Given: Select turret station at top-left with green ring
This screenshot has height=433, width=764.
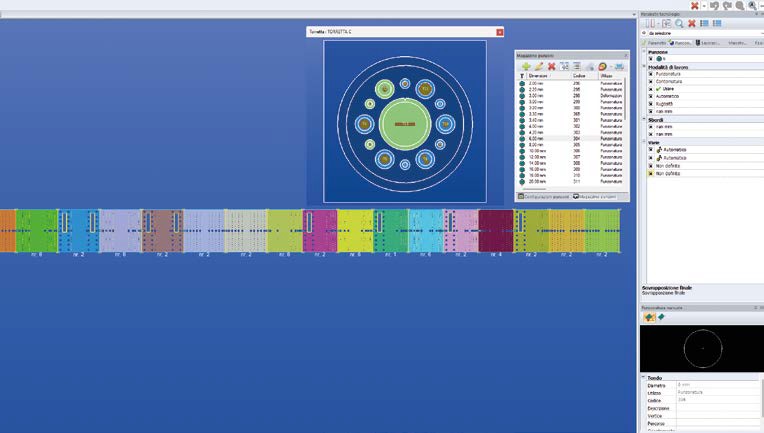Looking at the screenshot, I should [384, 89].
